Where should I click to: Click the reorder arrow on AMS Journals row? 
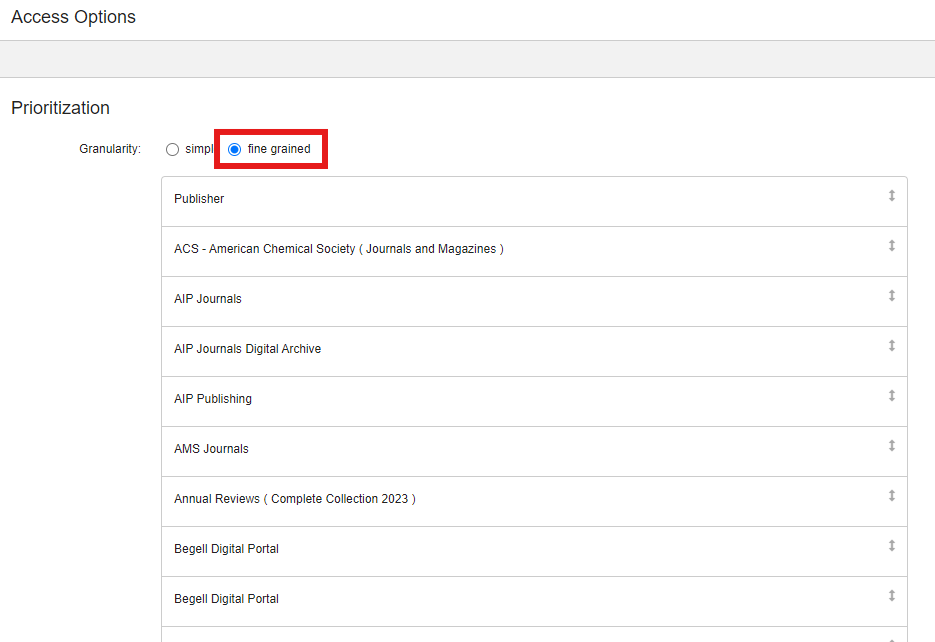click(x=891, y=446)
